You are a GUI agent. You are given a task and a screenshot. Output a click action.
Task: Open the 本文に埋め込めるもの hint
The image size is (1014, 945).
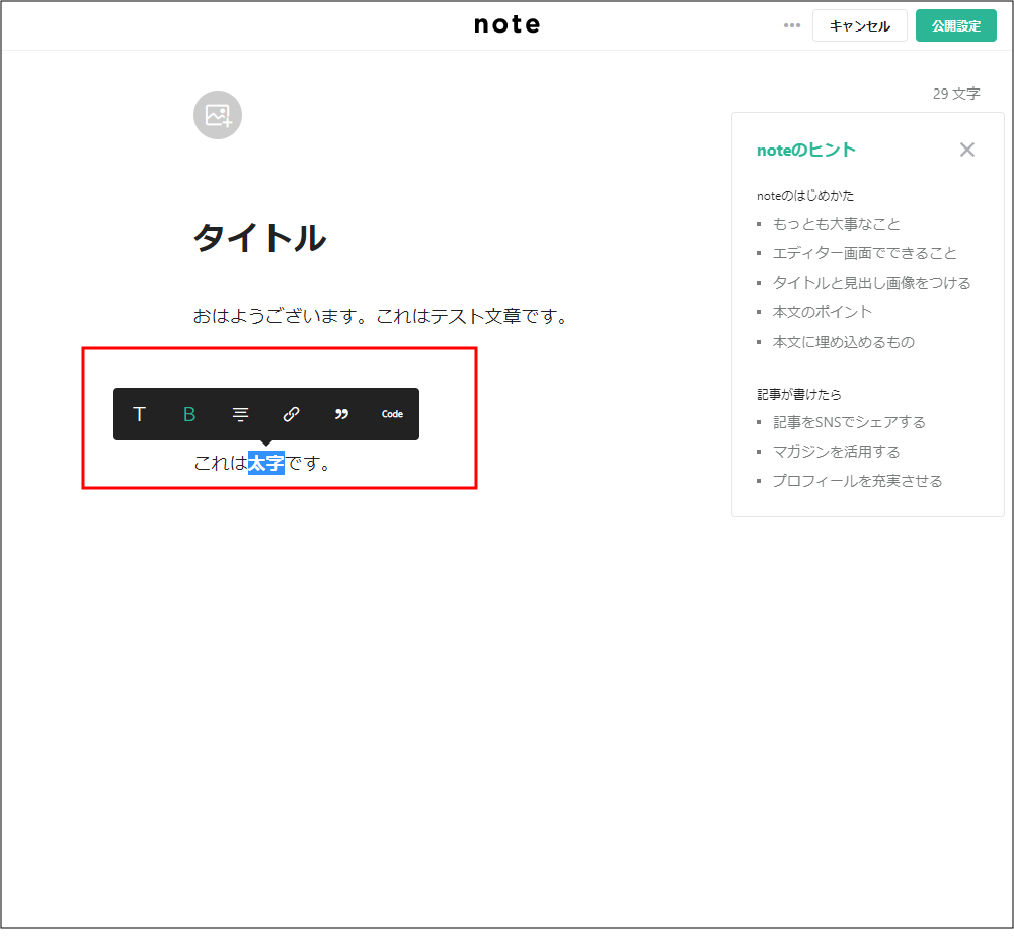(843, 342)
